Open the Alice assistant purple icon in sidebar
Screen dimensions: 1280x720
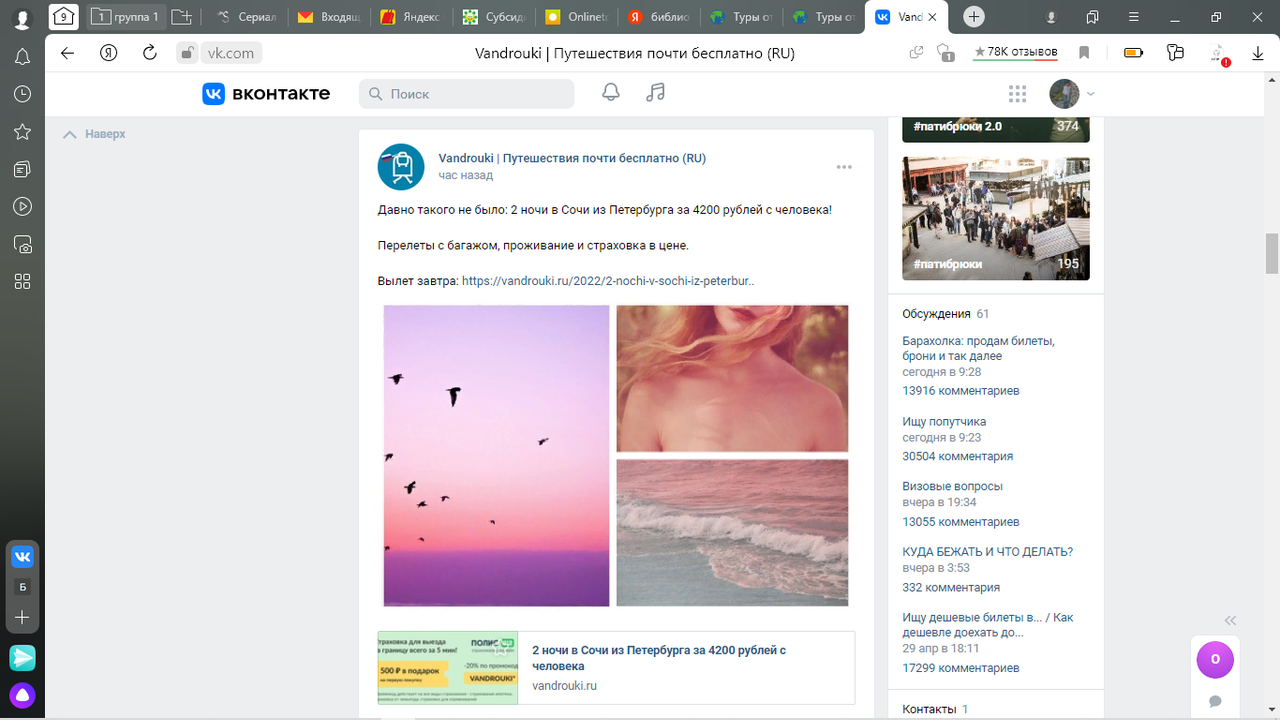[x=22, y=695]
